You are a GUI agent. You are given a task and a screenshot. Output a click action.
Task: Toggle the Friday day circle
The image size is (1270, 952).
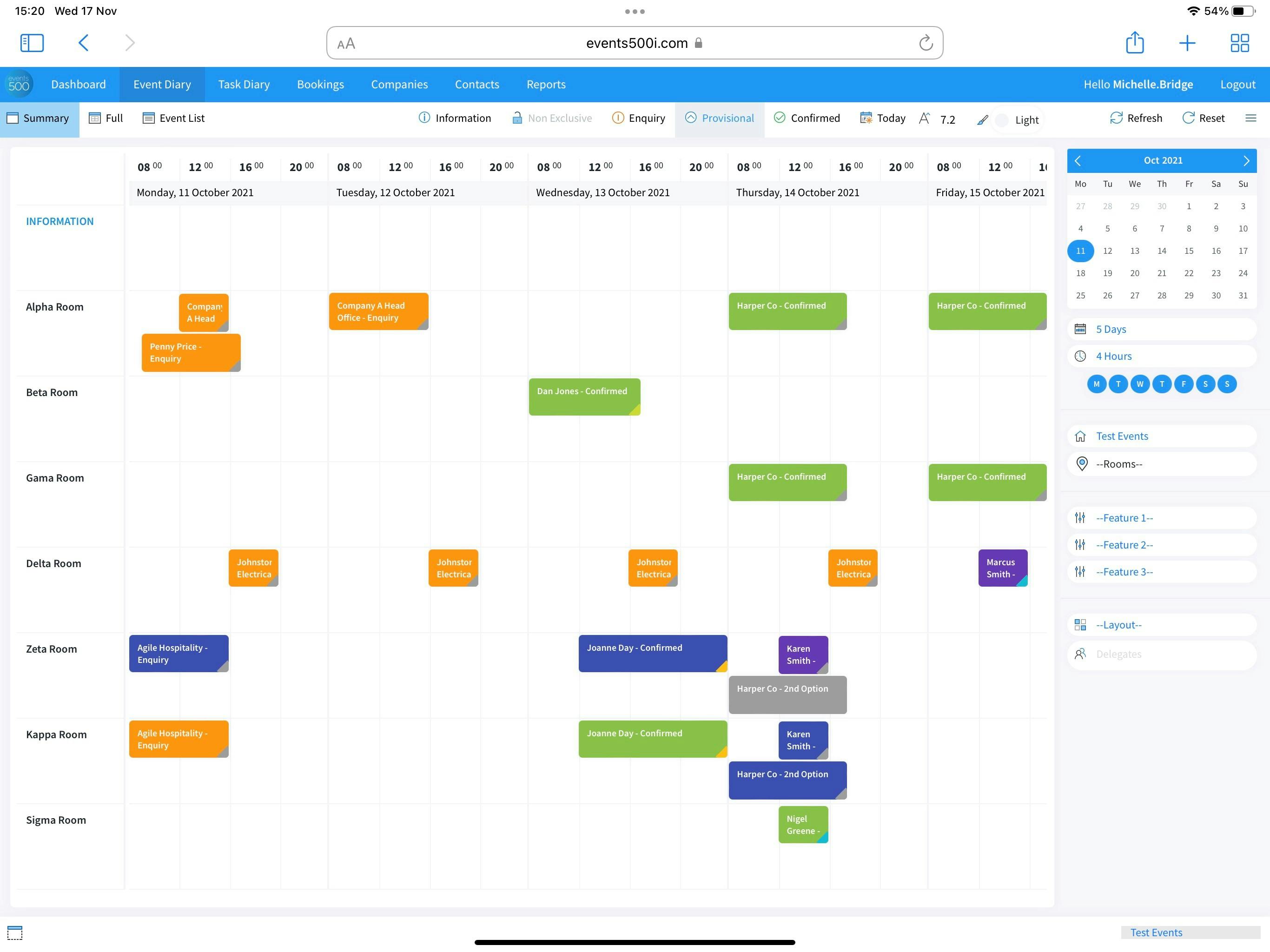[1184, 383]
